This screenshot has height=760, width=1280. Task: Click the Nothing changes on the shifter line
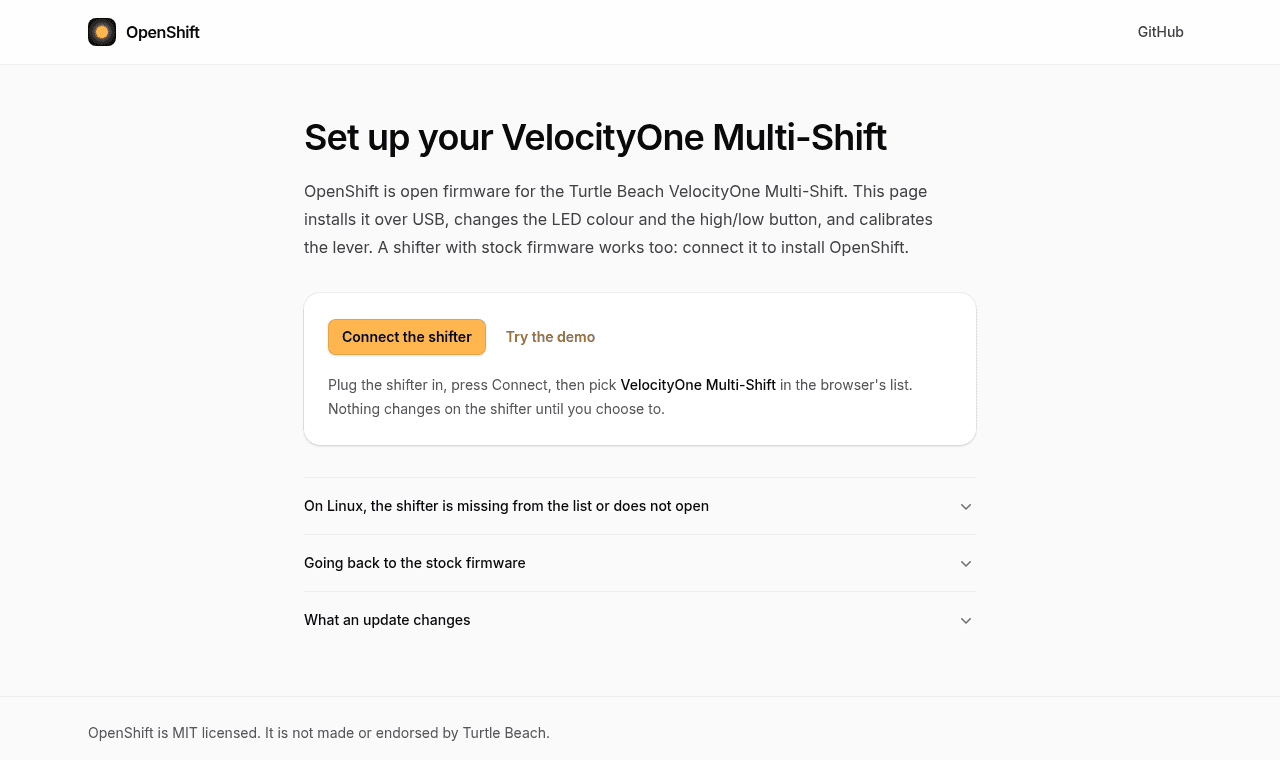496,408
